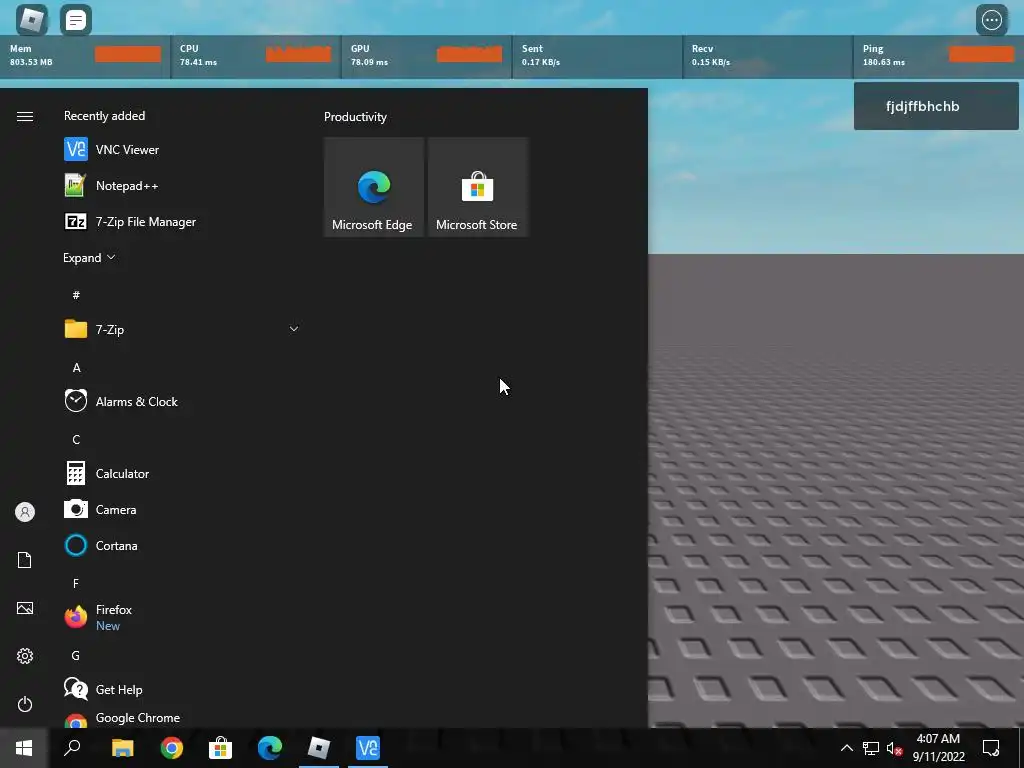Open the clock showing 4:07 AM
The image size is (1024, 768).
coord(938,748)
